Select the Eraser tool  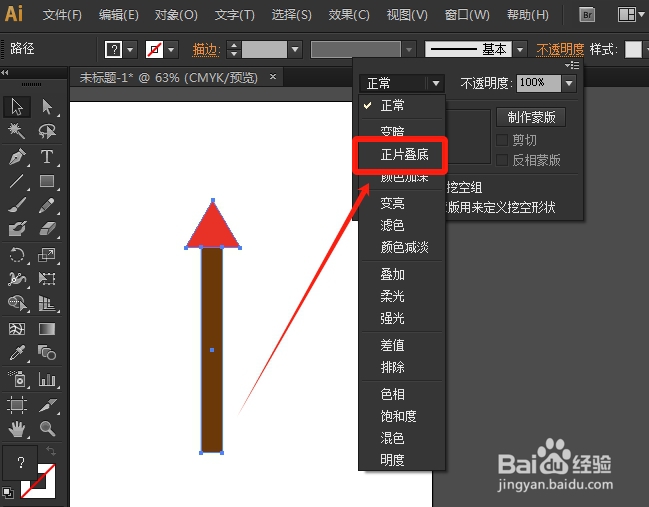(x=47, y=228)
